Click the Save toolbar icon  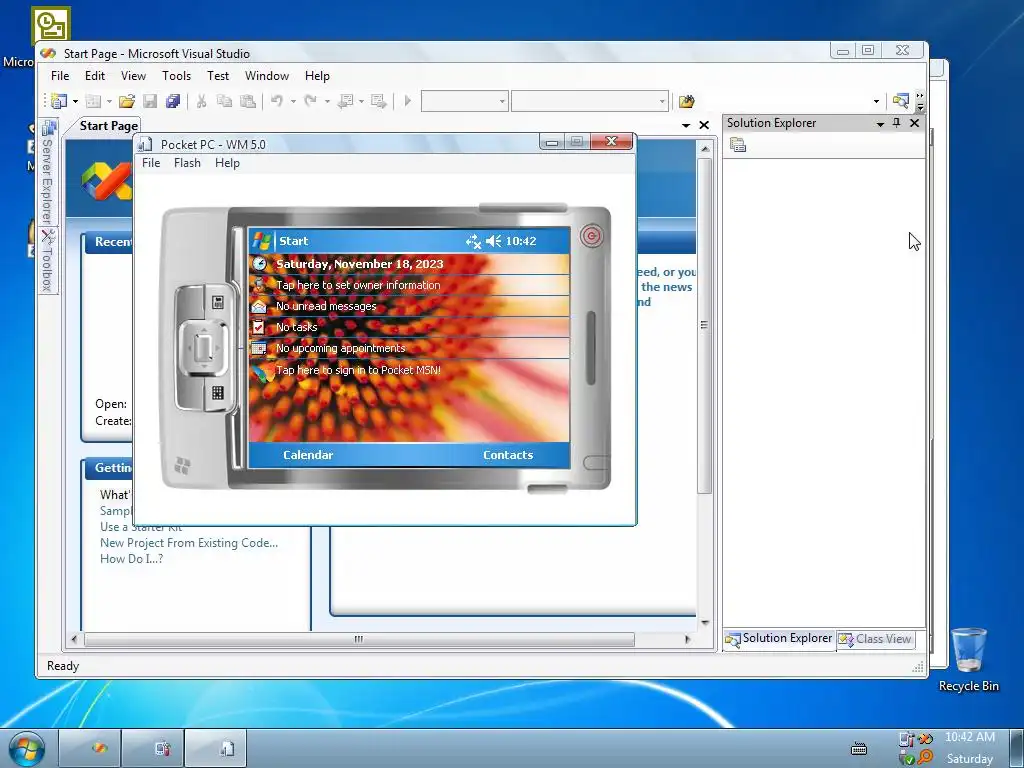tap(150, 101)
